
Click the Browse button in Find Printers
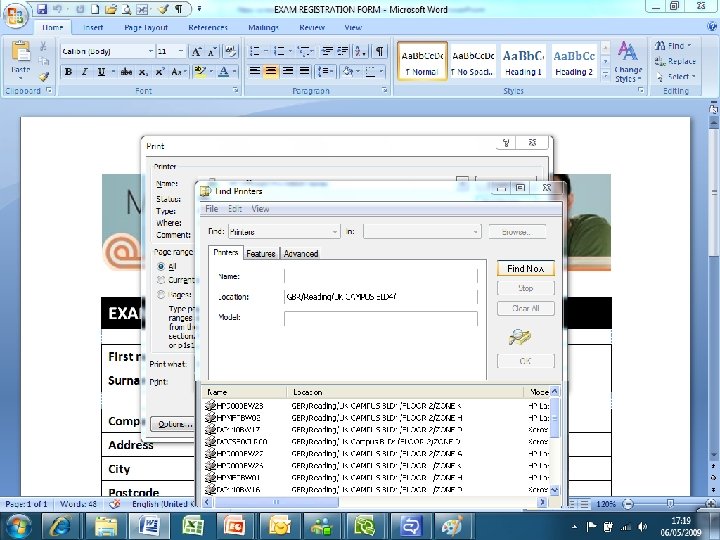[x=517, y=232]
